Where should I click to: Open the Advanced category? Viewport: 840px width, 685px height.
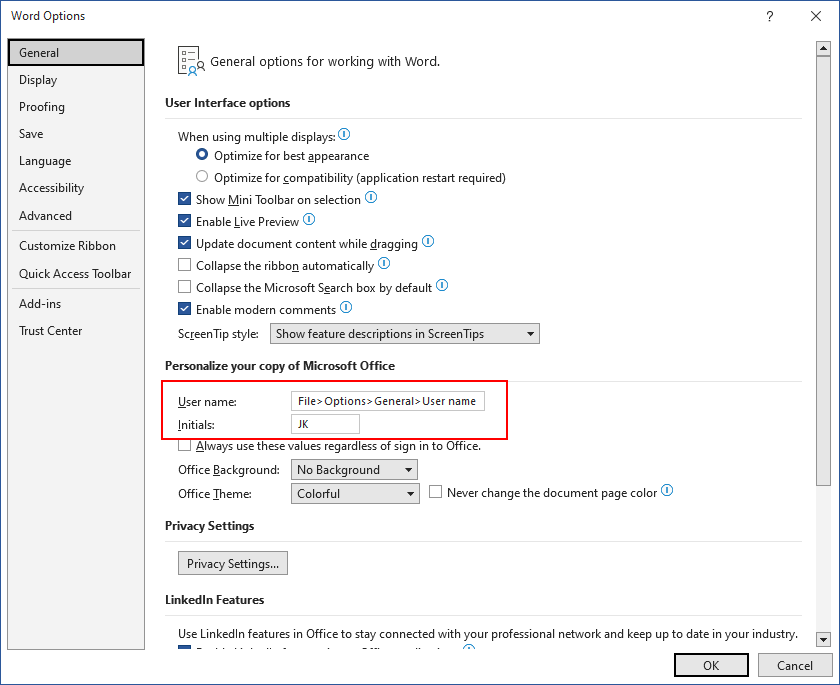(76, 215)
